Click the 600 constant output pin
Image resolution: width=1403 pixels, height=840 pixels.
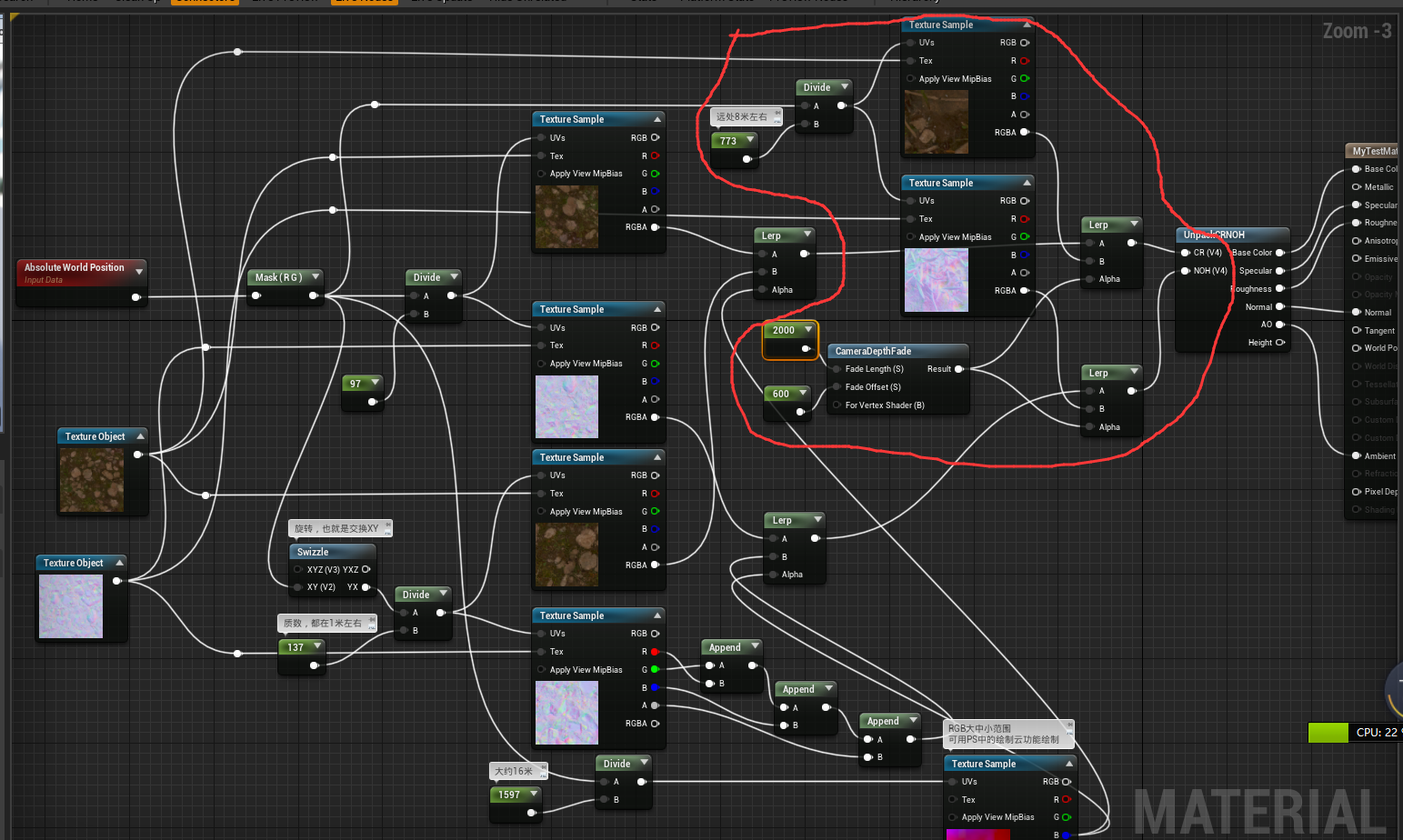800,412
